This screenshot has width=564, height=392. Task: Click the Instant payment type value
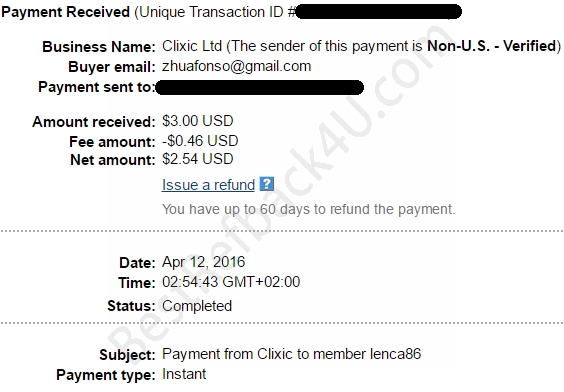tap(184, 374)
